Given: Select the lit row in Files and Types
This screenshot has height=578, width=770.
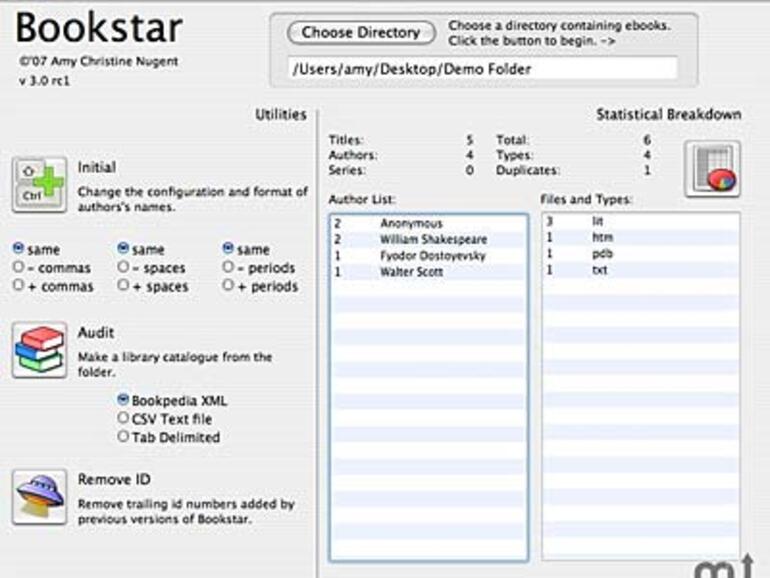Looking at the screenshot, I should tap(641, 221).
